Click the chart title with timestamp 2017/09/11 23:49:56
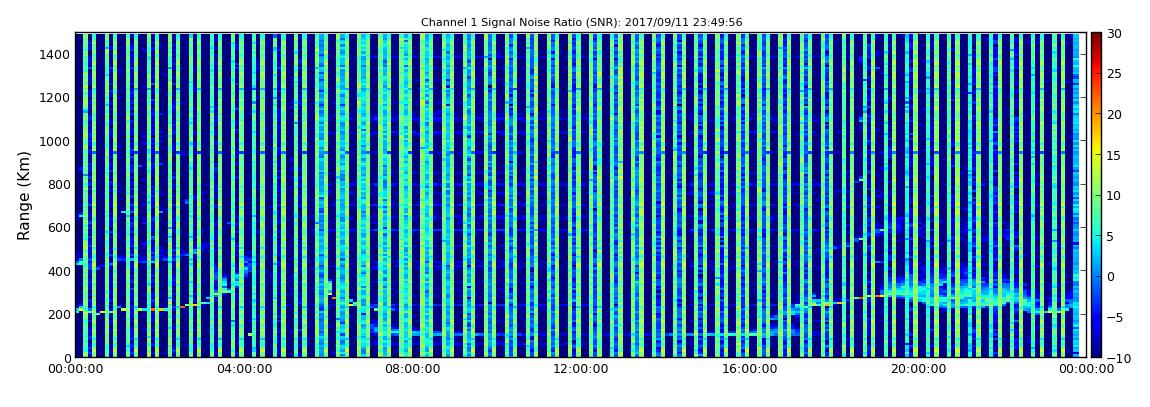Image resolution: width=1150 pixels, height=407 pixels. [x=581, y=23]
